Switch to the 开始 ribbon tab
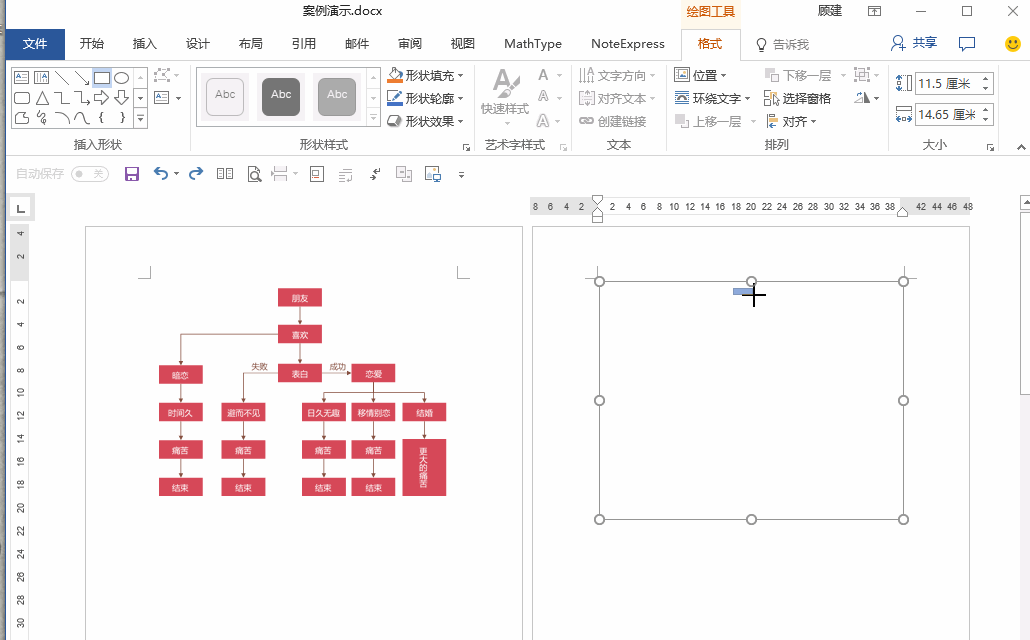Viewport: 1030px width, 640px height. (x=91, y=44)
